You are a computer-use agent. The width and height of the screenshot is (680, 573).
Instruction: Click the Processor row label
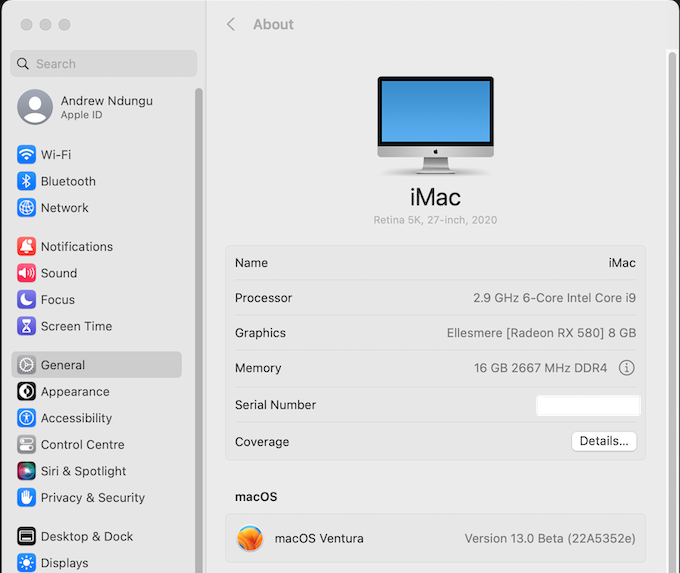[263, 298]
